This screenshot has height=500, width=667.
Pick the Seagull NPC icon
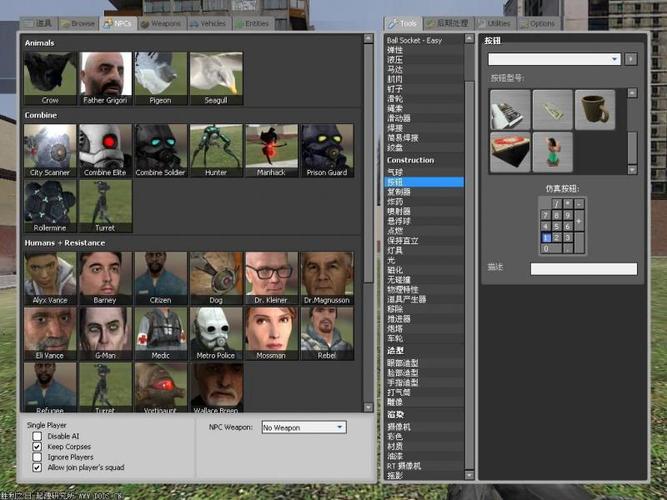point(216,78)
